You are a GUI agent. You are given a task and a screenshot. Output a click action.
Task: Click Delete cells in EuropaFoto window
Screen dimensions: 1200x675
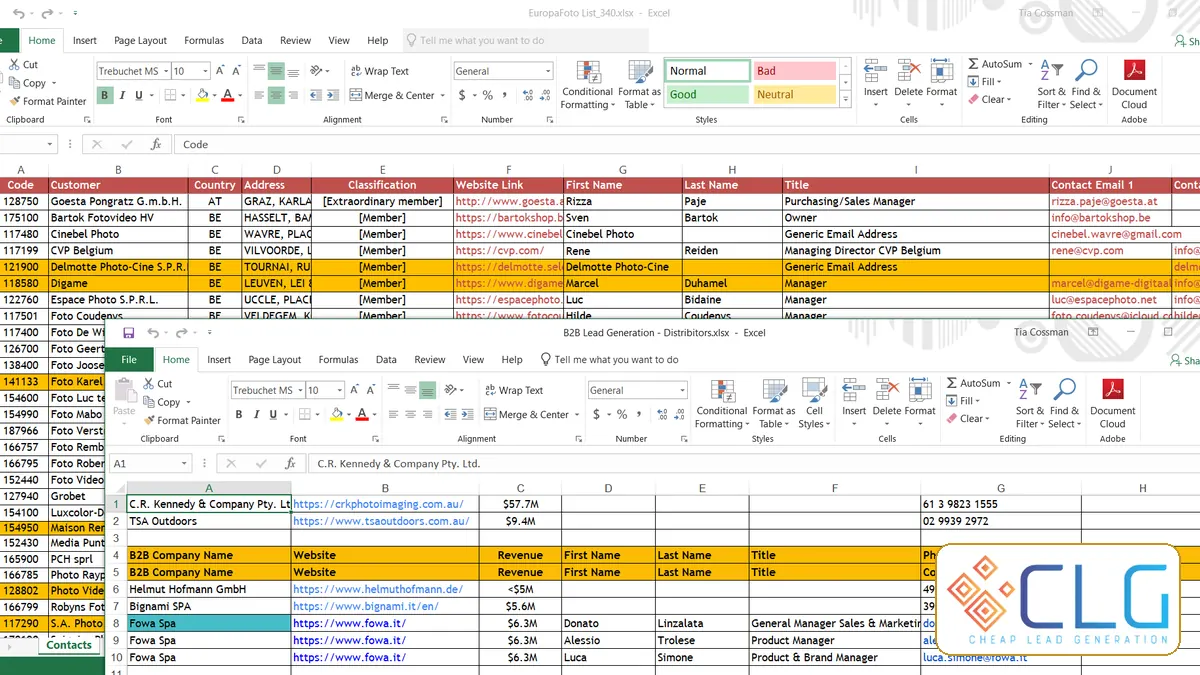point(909,80)
